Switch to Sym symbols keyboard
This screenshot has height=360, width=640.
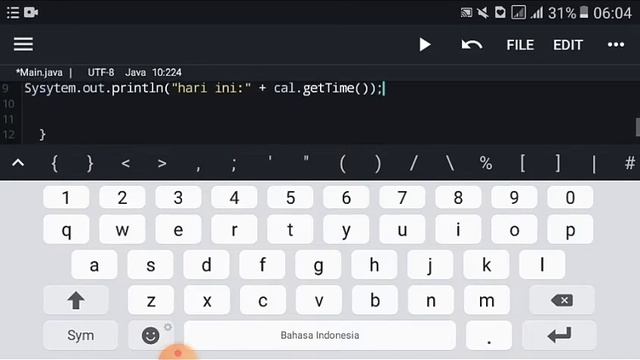point(80,336)
